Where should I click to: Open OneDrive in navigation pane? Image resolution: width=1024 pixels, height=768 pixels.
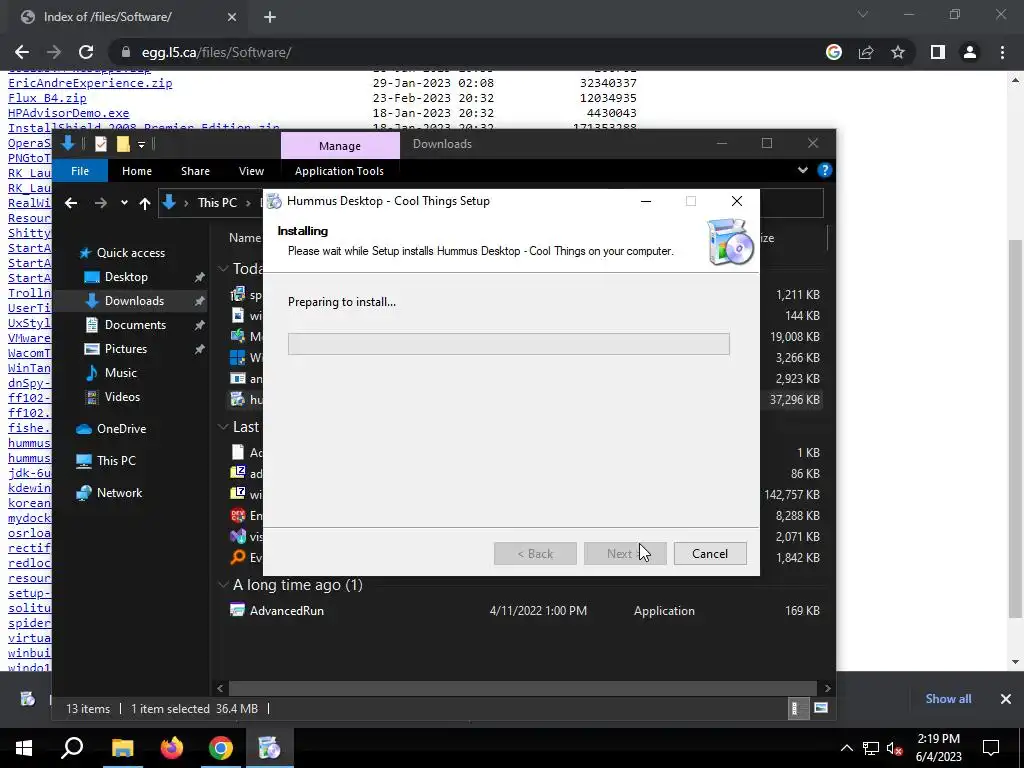pyautogui.click(x=121, y=429)
